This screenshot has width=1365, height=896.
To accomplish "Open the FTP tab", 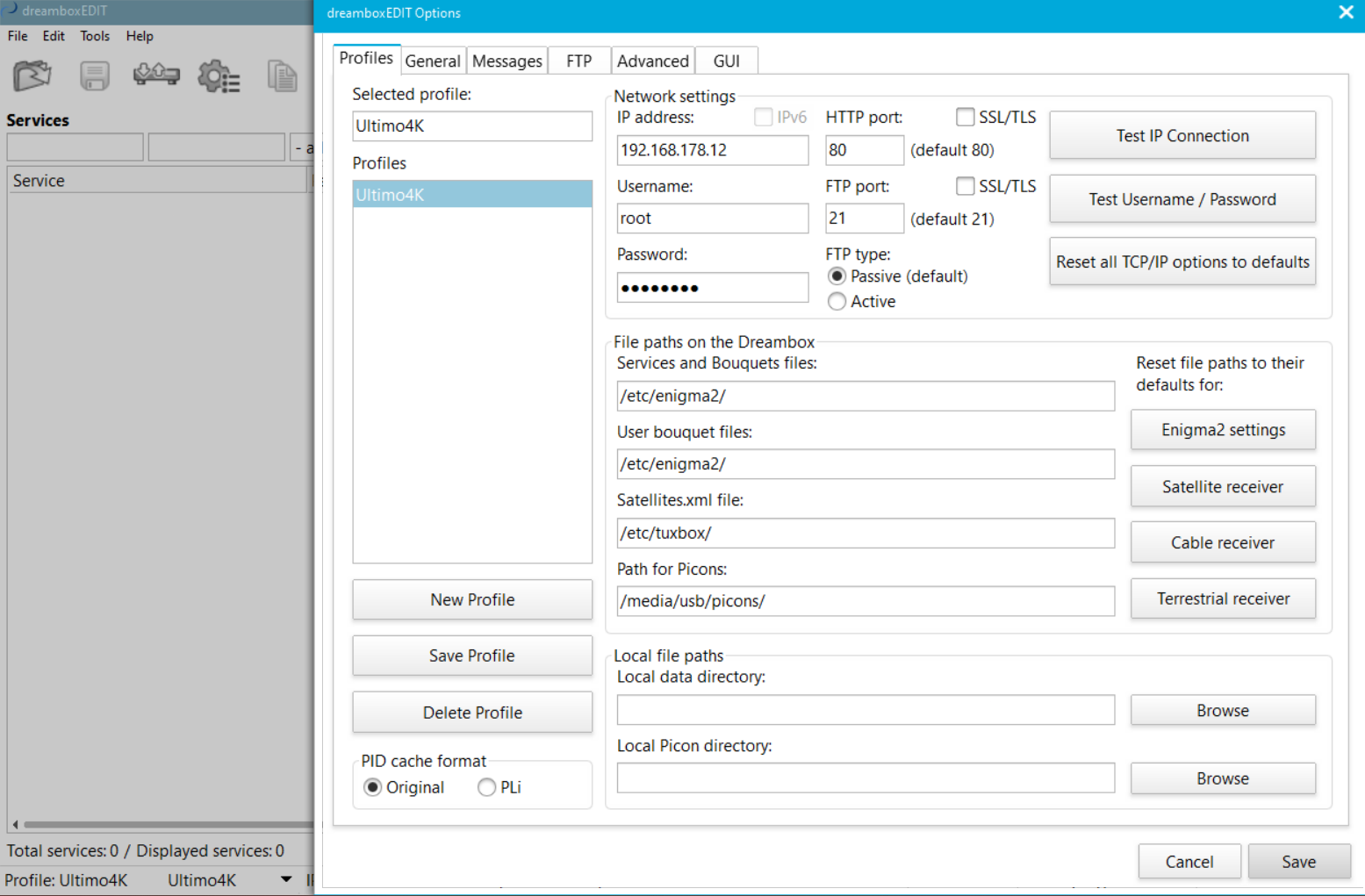I will click(x=578, y=61).
